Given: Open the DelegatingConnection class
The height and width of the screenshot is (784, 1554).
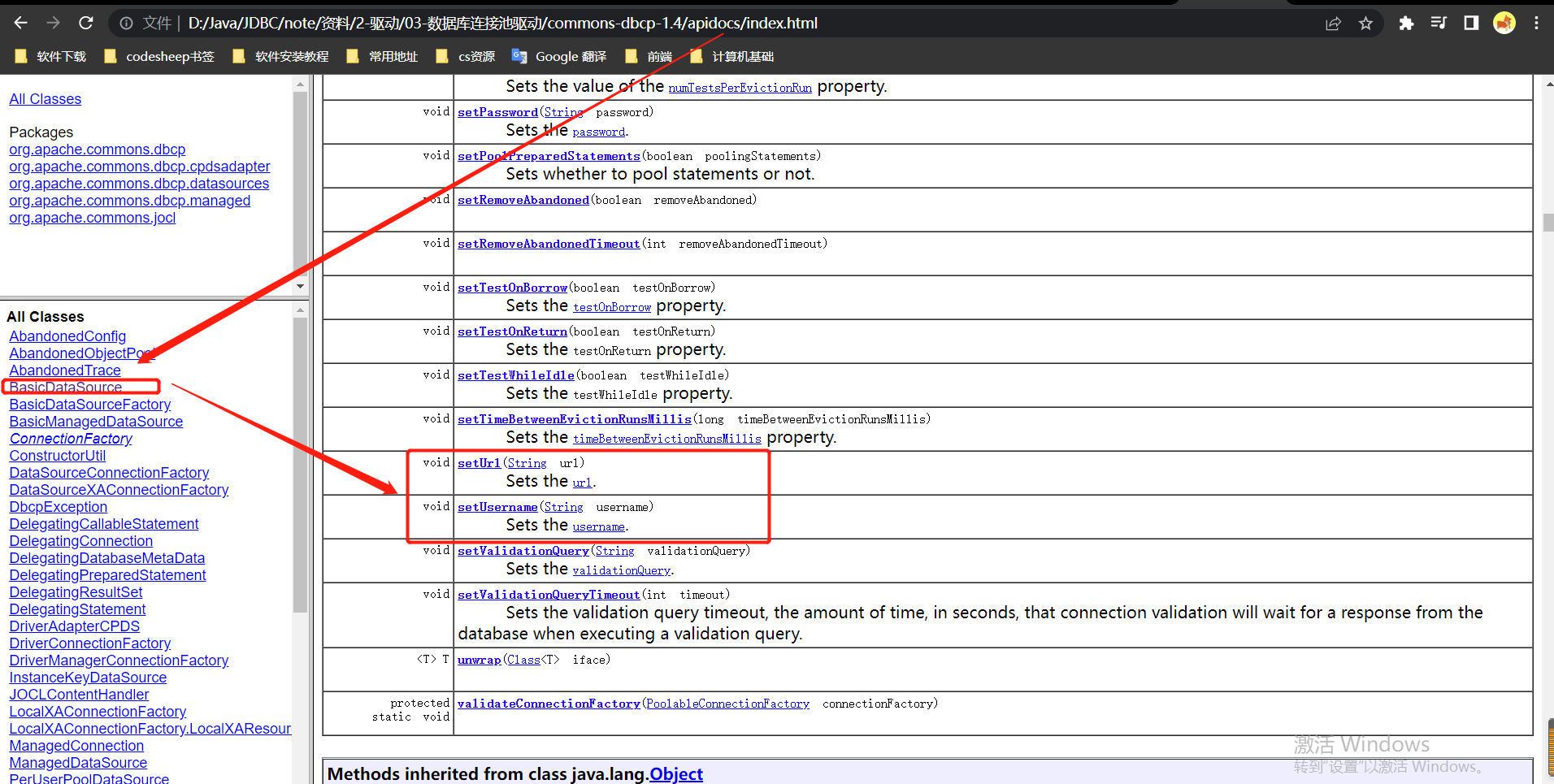Looking at the screenshot, I should pos(81,541).
